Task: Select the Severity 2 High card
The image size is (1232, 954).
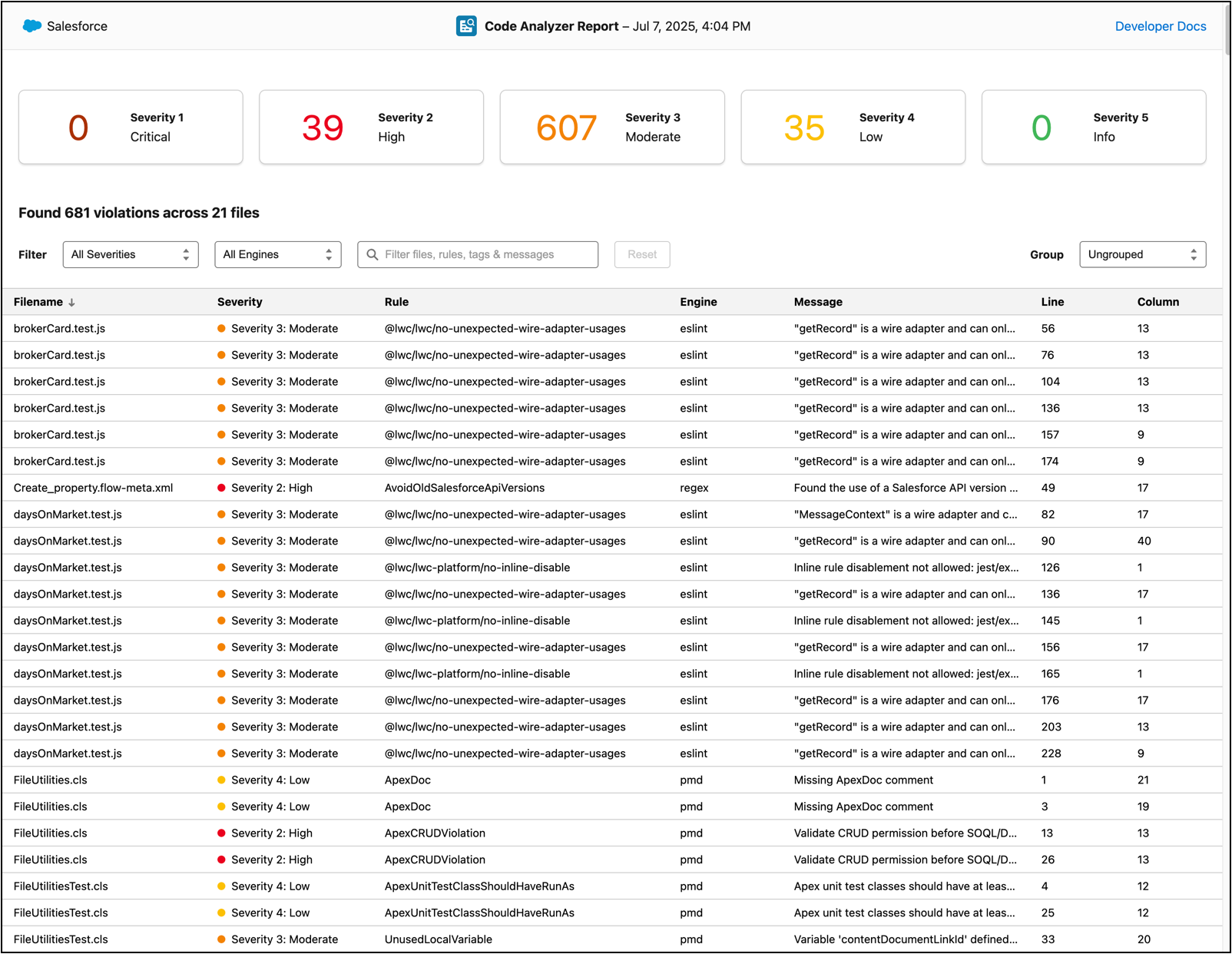Action: point(372,127)
